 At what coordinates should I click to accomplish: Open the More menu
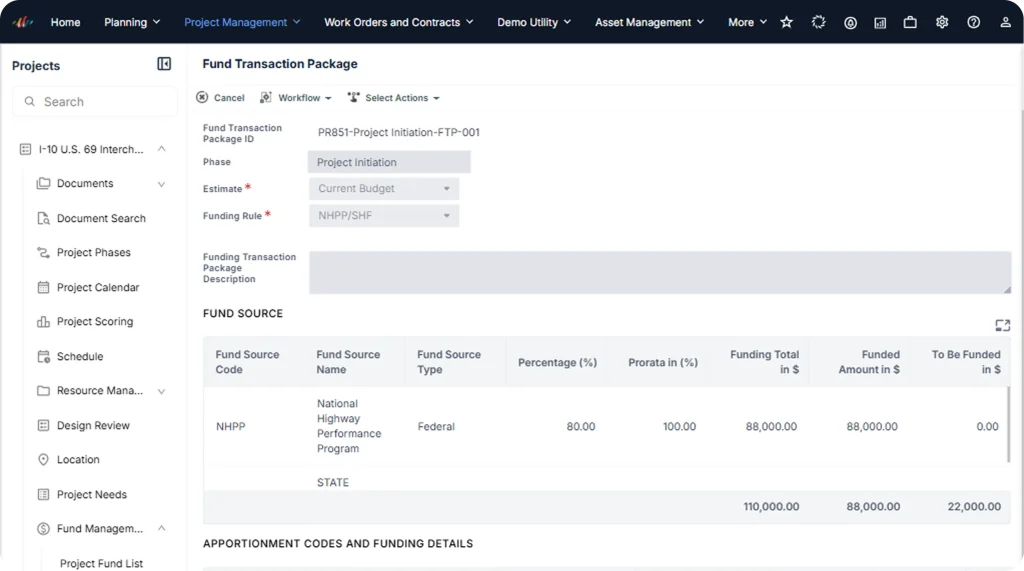[747, 22]
